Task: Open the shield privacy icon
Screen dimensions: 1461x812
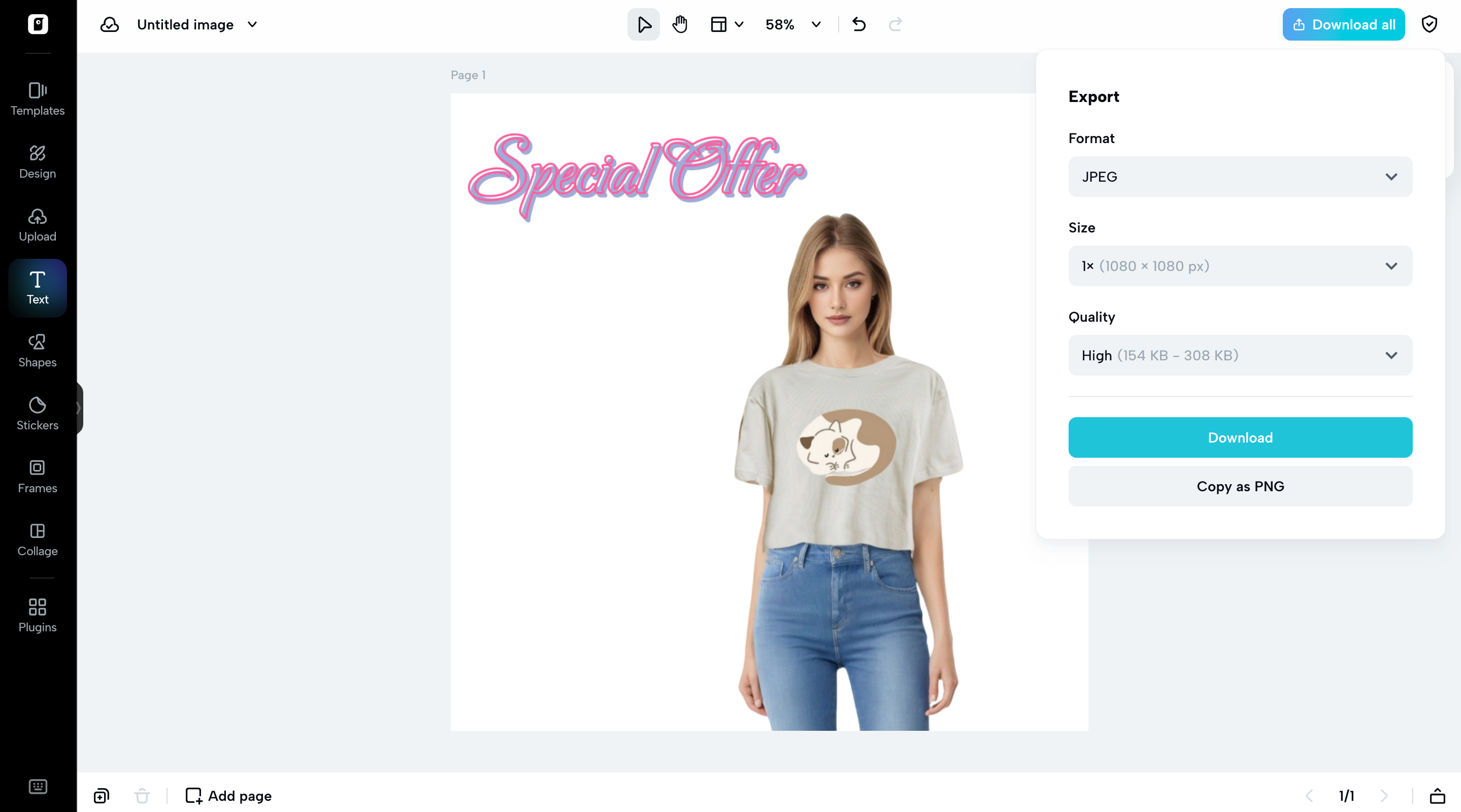Action: [x=1429, y=24]
